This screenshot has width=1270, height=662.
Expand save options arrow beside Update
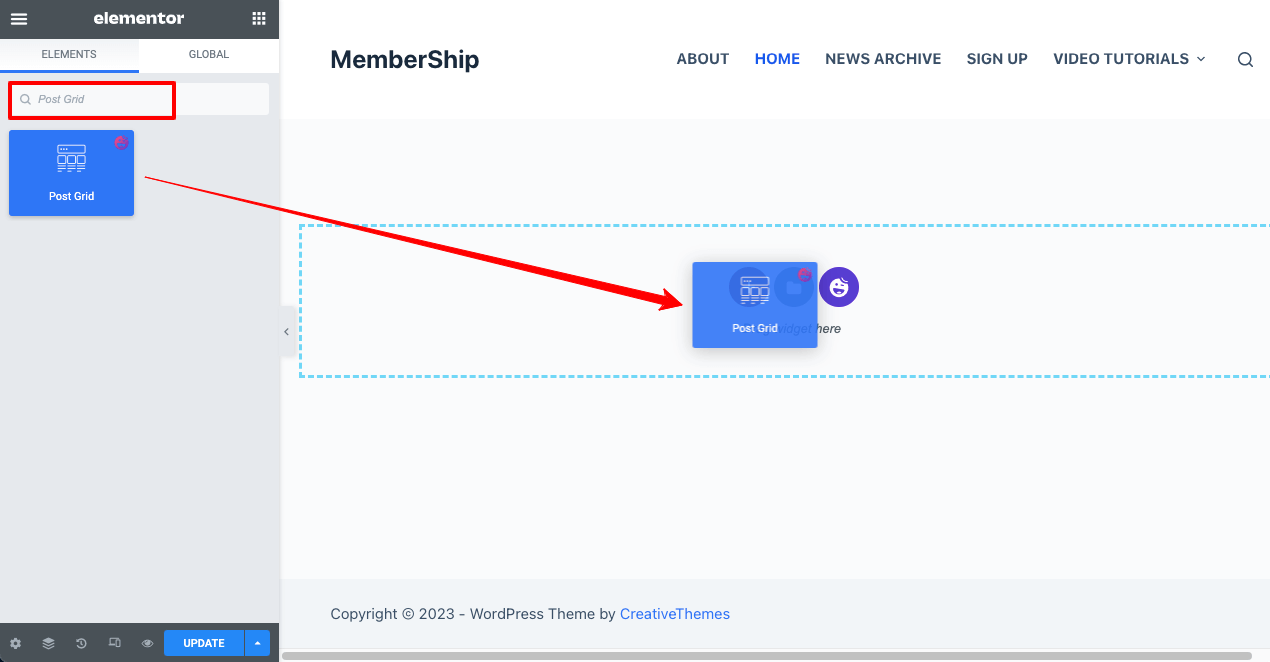tap(257, 643)
